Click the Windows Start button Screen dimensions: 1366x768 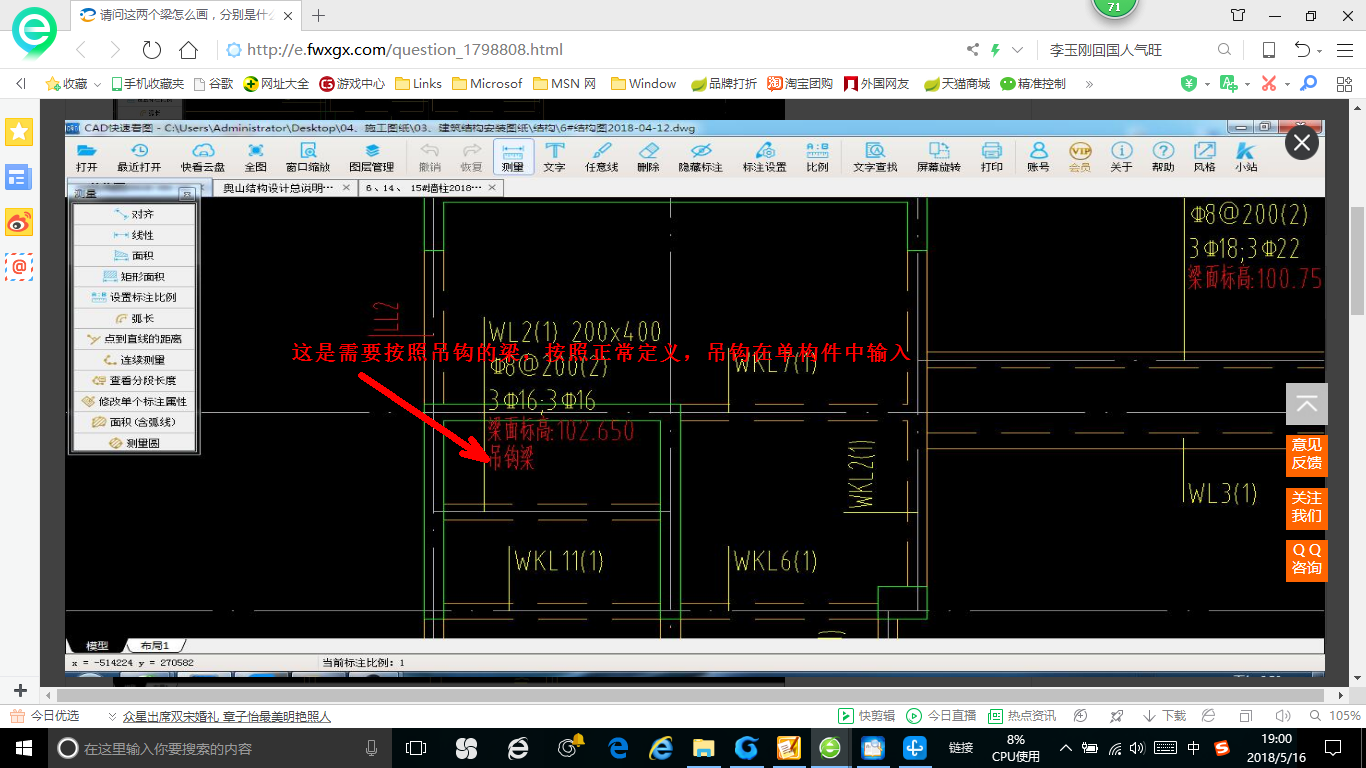coord(23,748)
